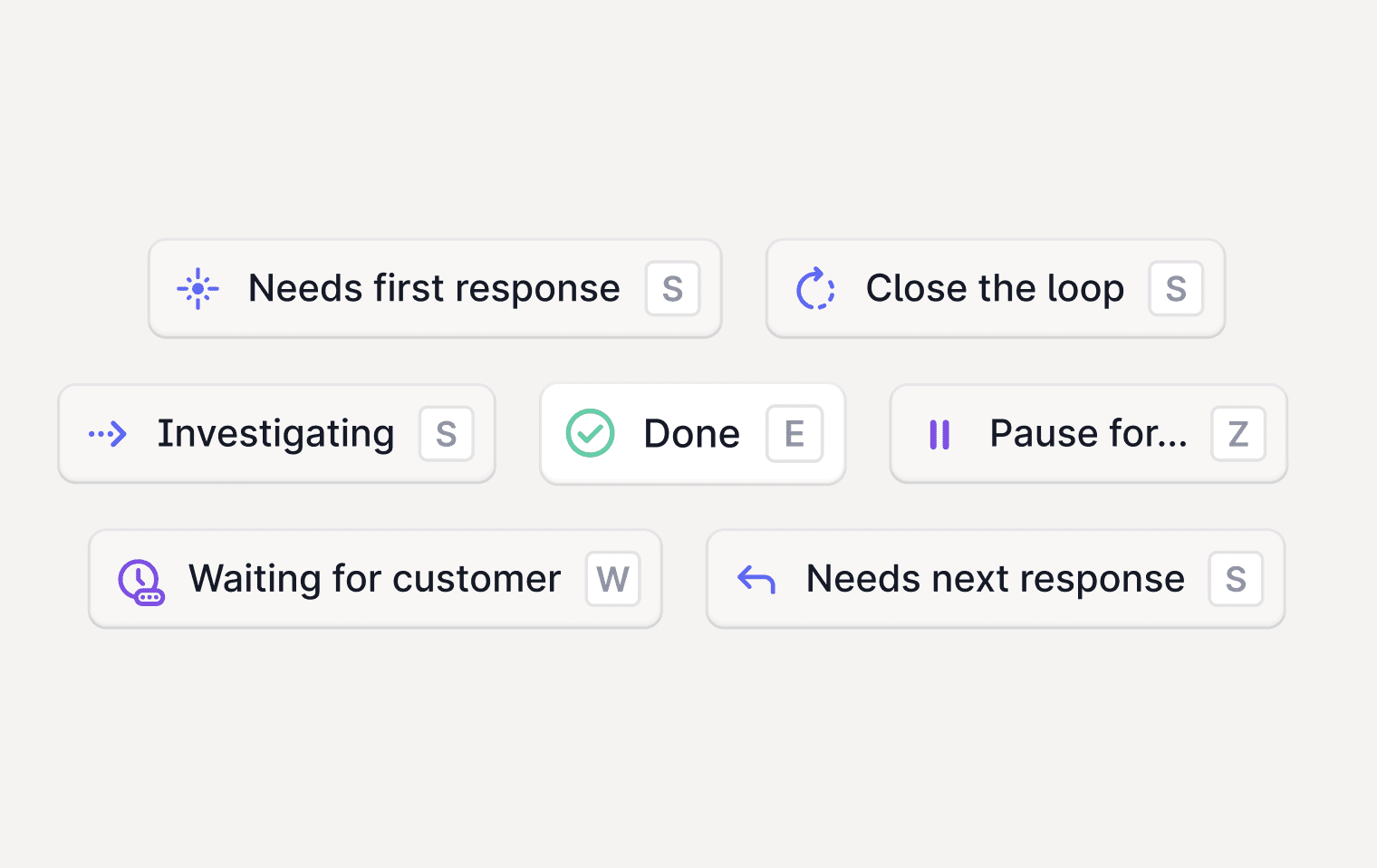
Task: Click the circular arrow loop icon
Action: [815, 289]
